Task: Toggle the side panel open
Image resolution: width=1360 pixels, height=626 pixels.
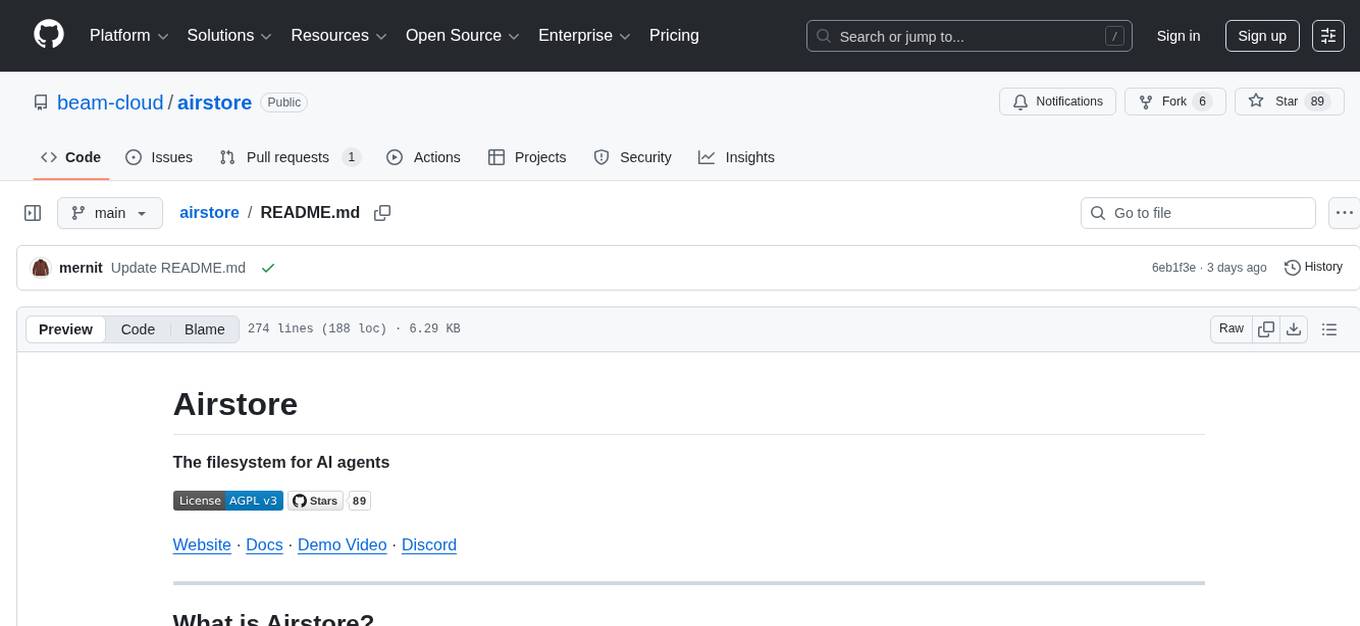Action: pos(32,212)
